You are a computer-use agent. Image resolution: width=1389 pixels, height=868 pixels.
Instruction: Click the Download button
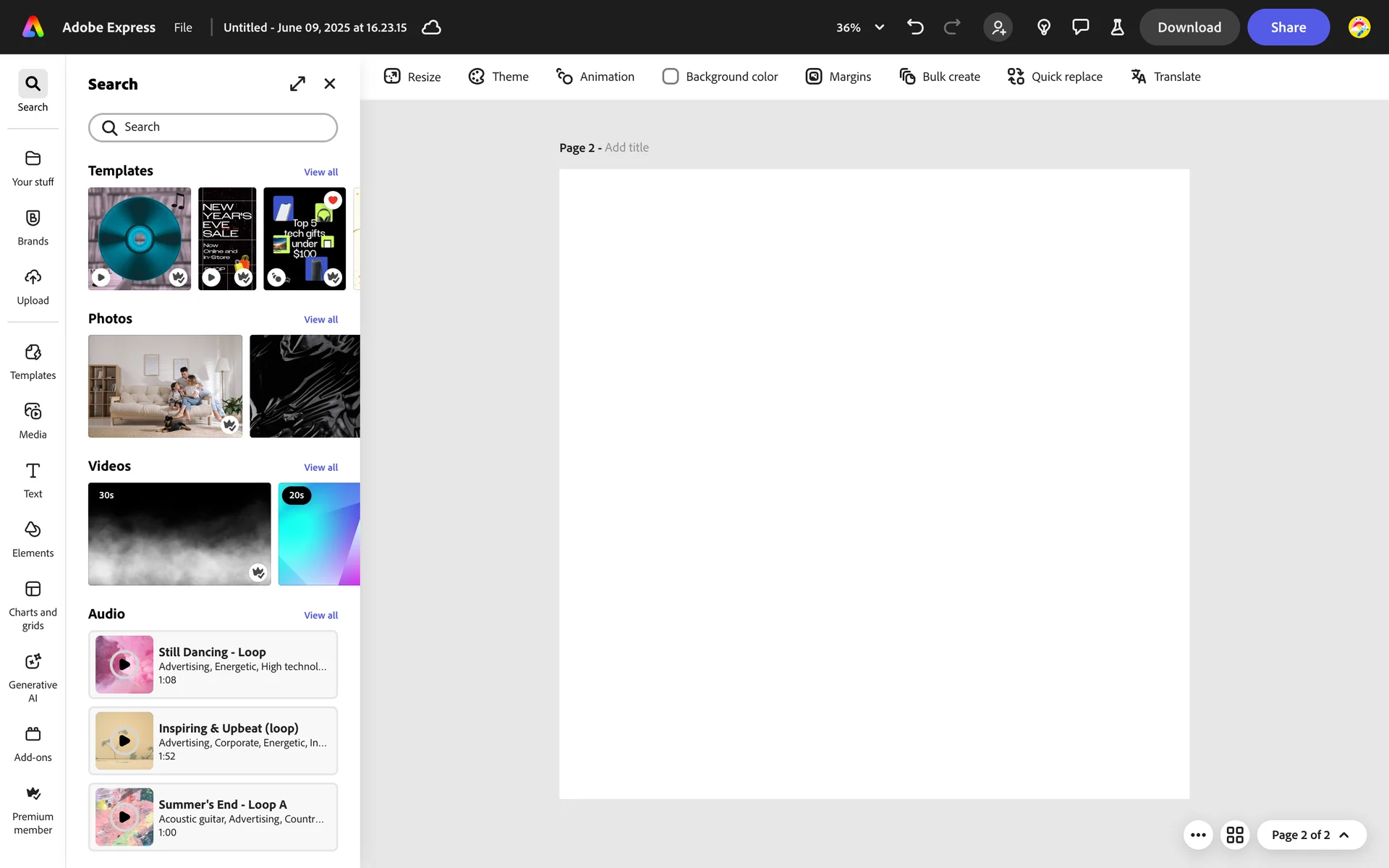point(1189,27)
